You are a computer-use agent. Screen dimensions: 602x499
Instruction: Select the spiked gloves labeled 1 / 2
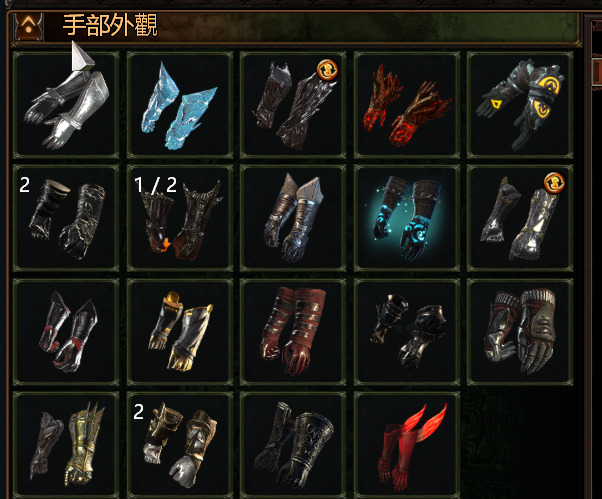tap(180, 218)
